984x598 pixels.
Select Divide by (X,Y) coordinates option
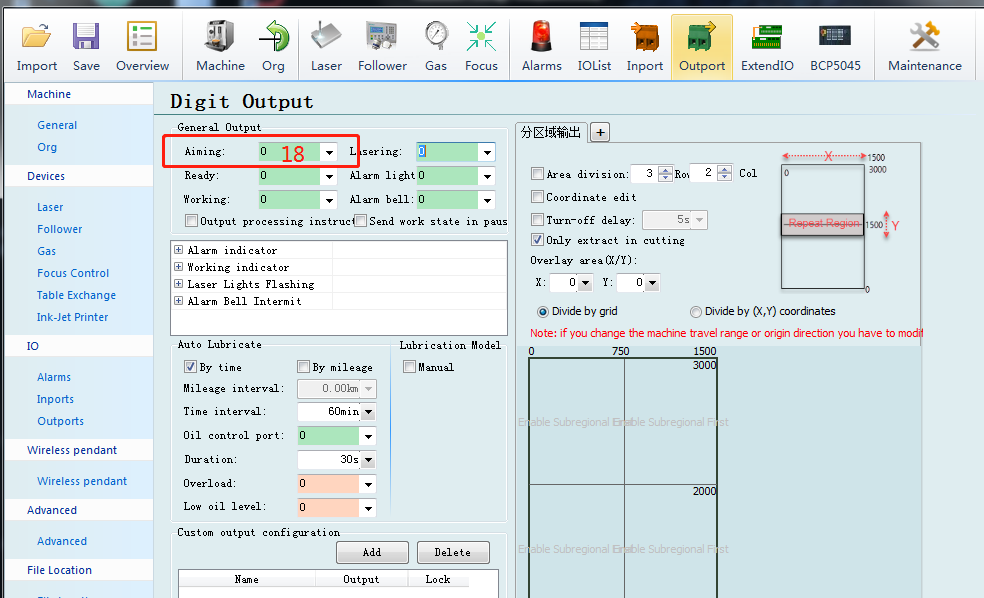[x=696, y=311]
